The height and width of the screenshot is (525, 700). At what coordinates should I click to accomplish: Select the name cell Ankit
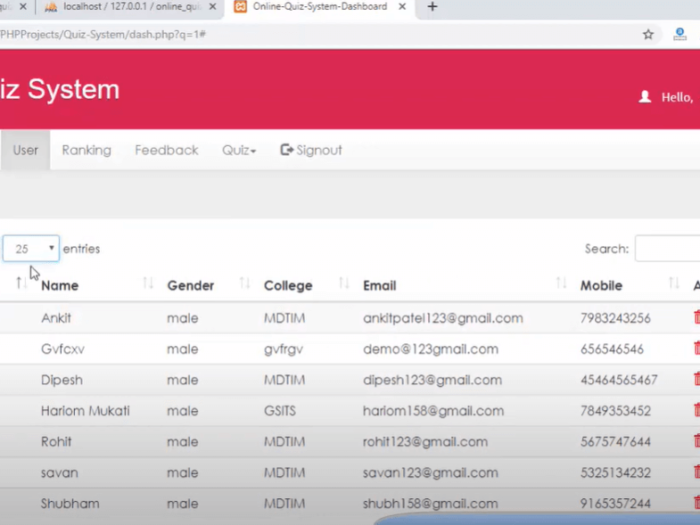coord(56,318)
